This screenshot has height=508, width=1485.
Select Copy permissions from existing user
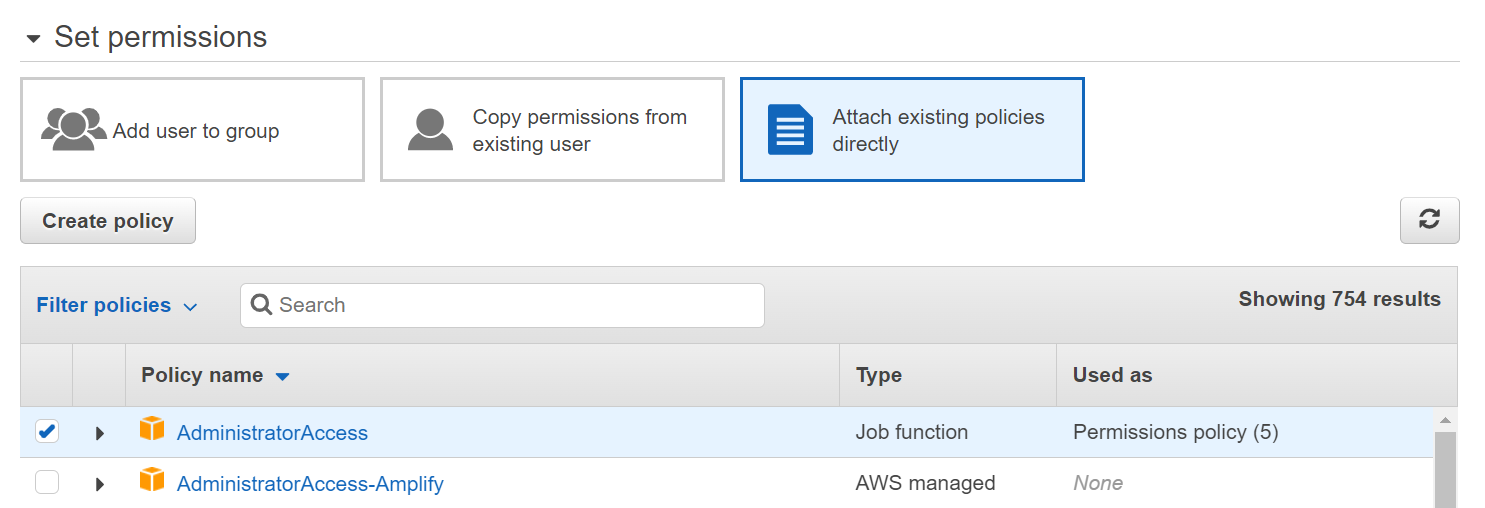[x=552, y=130]
